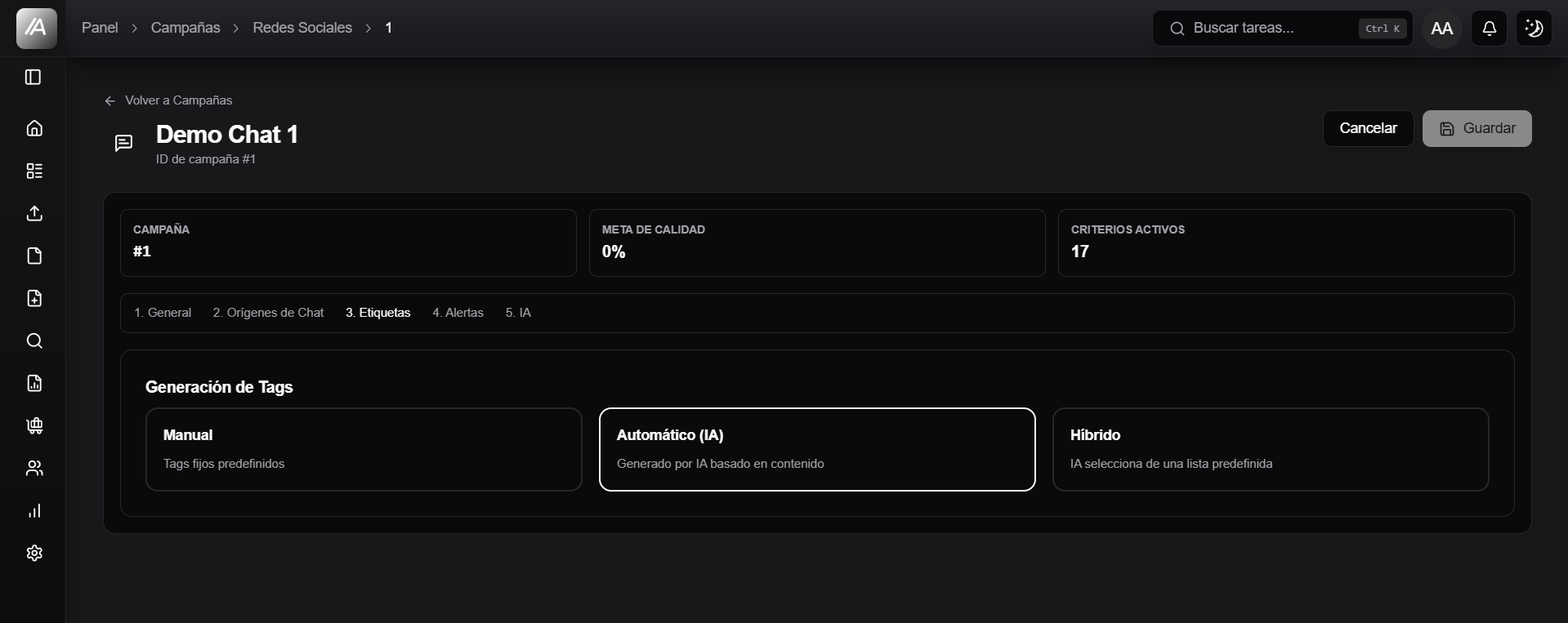The image size is (1568, 623).
Task: Open the users icon in the sidebar
Action: click(x=34, y=468)
